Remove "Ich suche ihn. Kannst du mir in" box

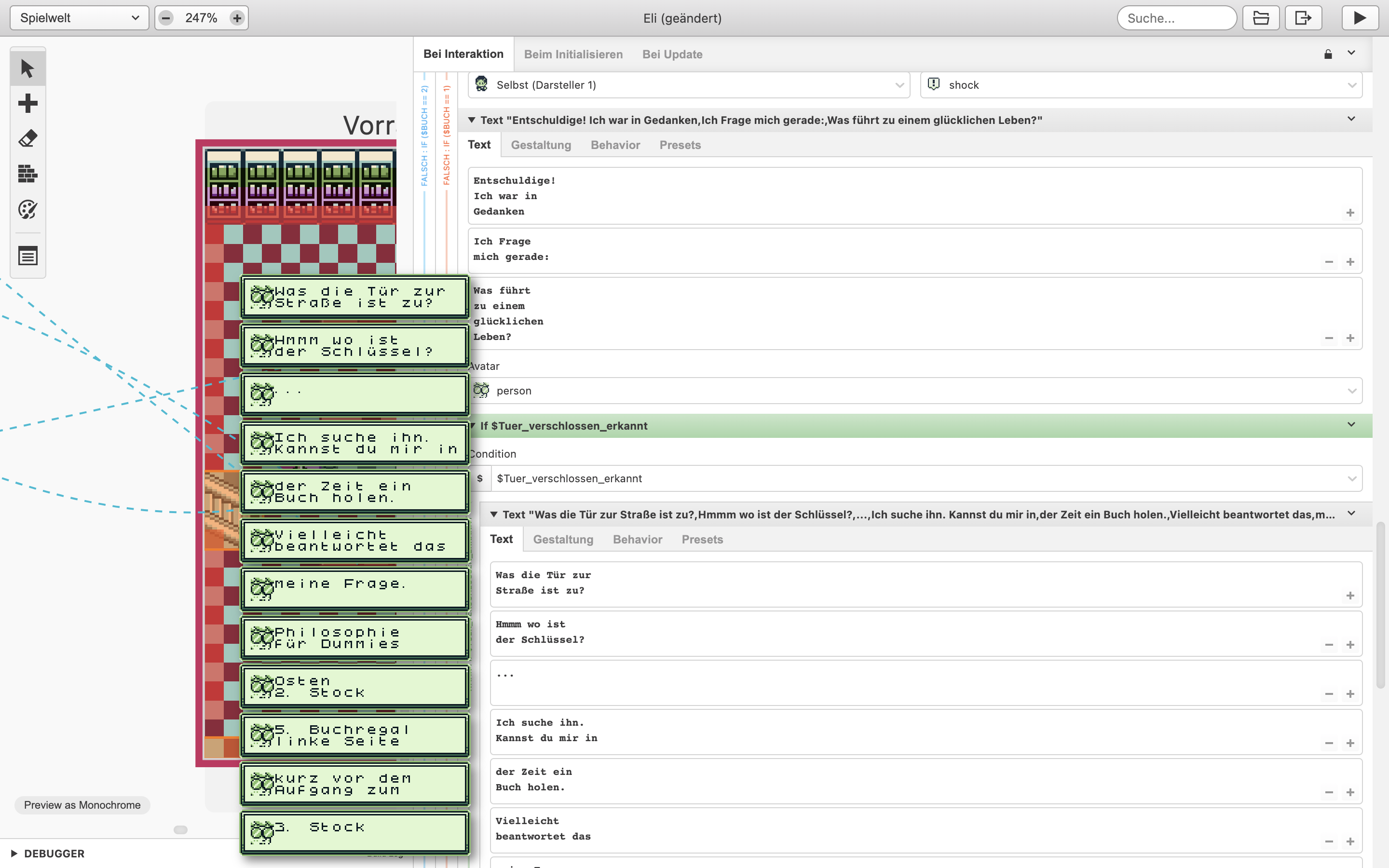1329,744
